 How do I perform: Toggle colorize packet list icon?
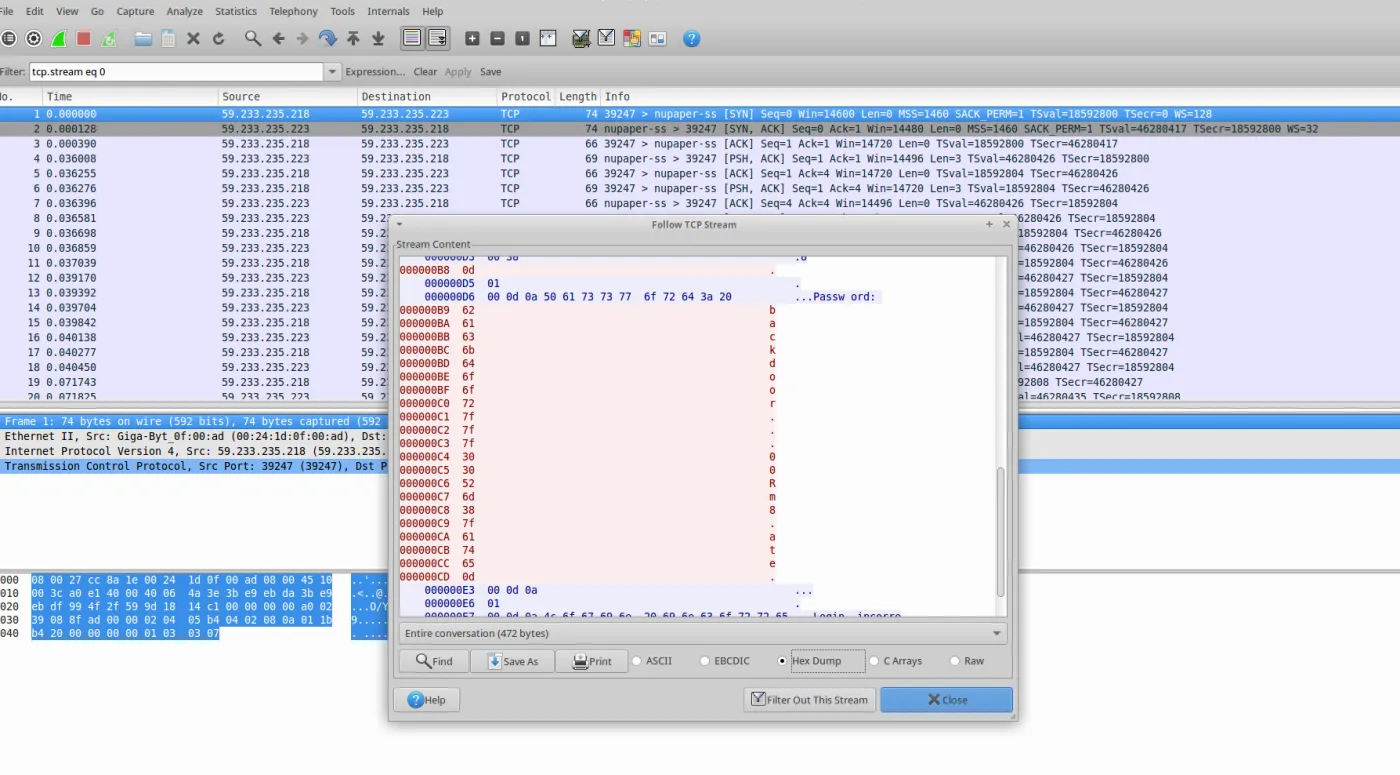[x=412, y=39]
